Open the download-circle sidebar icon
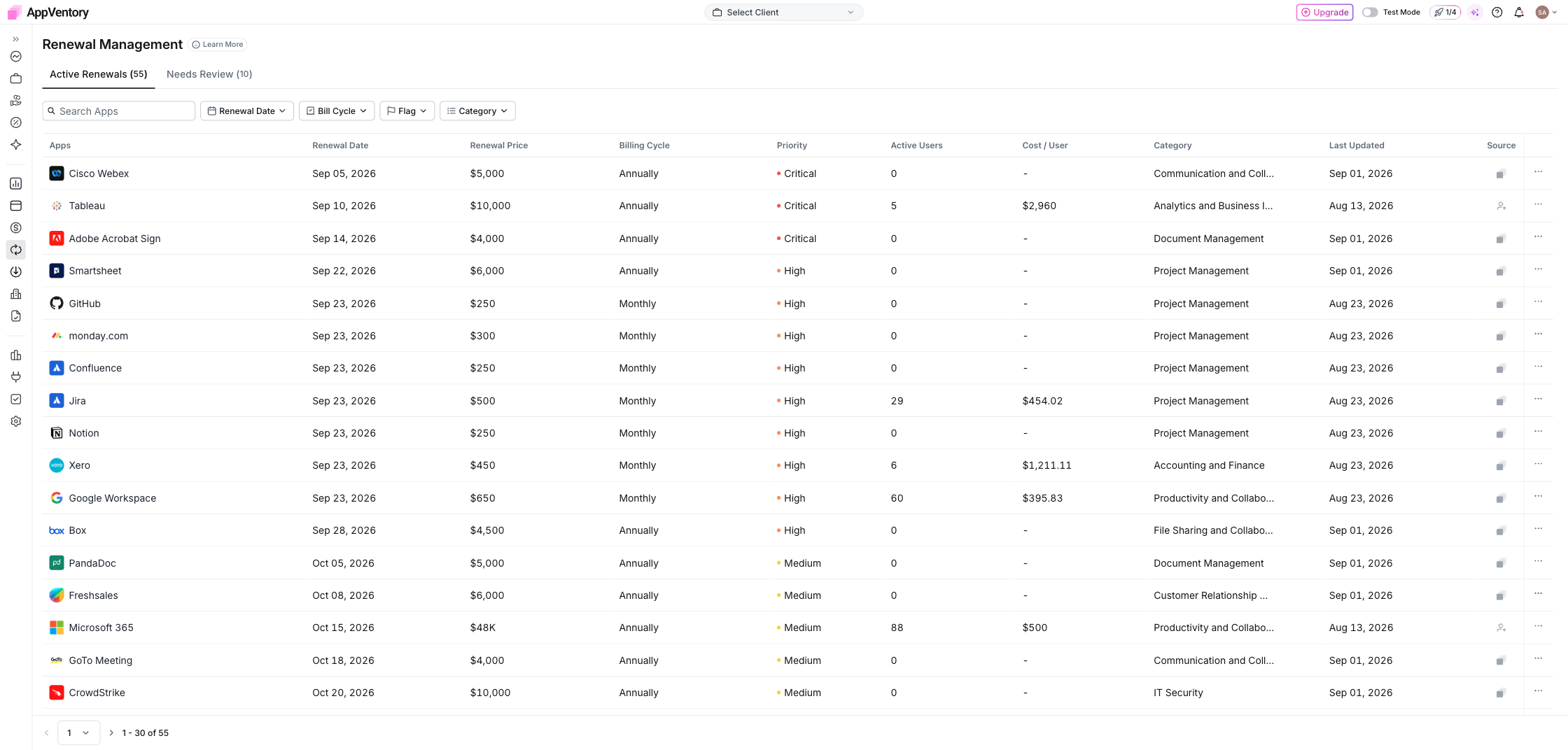 [x=15, y=271]
